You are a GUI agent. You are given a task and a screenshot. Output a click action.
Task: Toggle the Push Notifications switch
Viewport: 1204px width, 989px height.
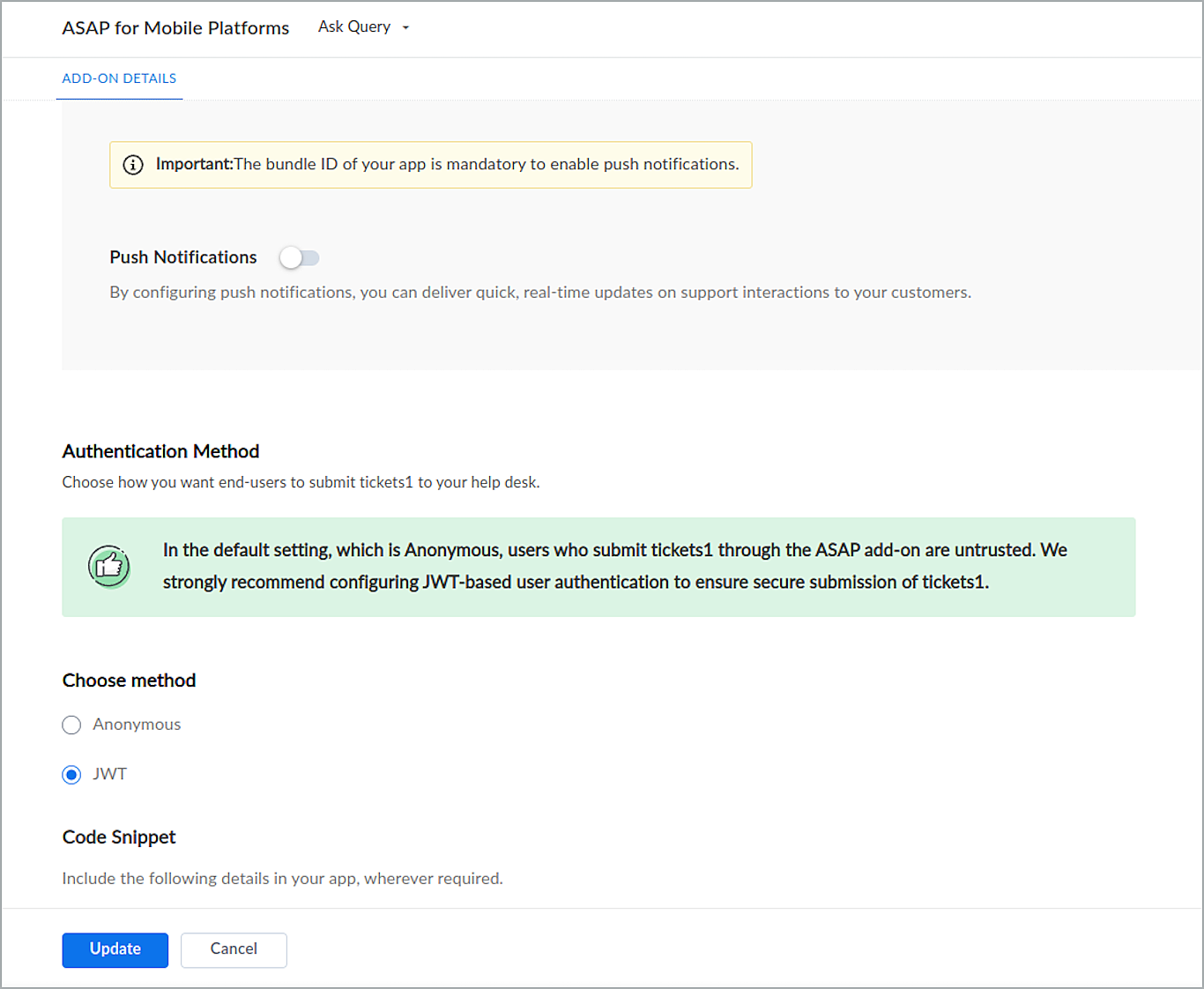tap(300, 258)
